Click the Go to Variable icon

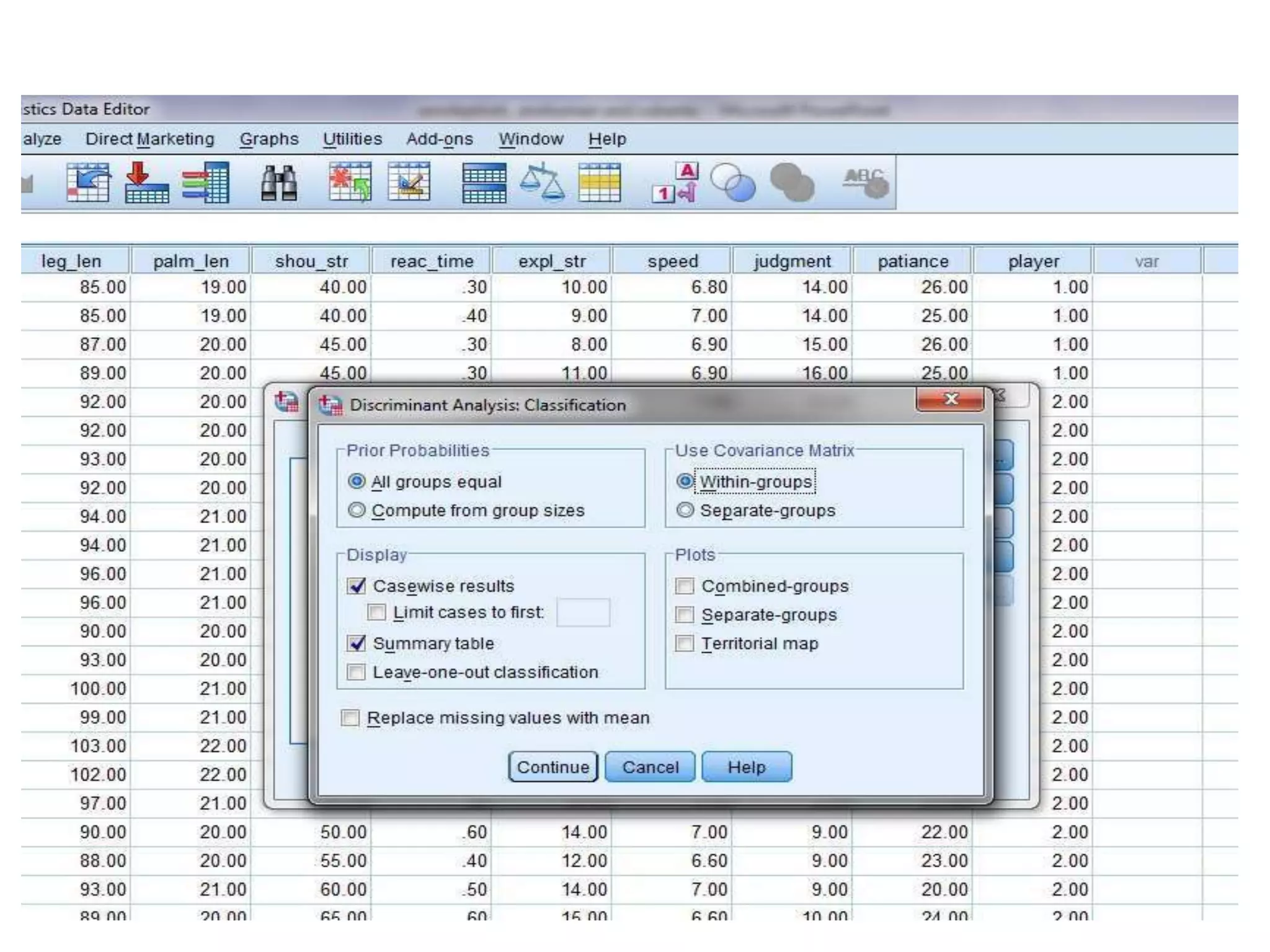coord(146,183)
